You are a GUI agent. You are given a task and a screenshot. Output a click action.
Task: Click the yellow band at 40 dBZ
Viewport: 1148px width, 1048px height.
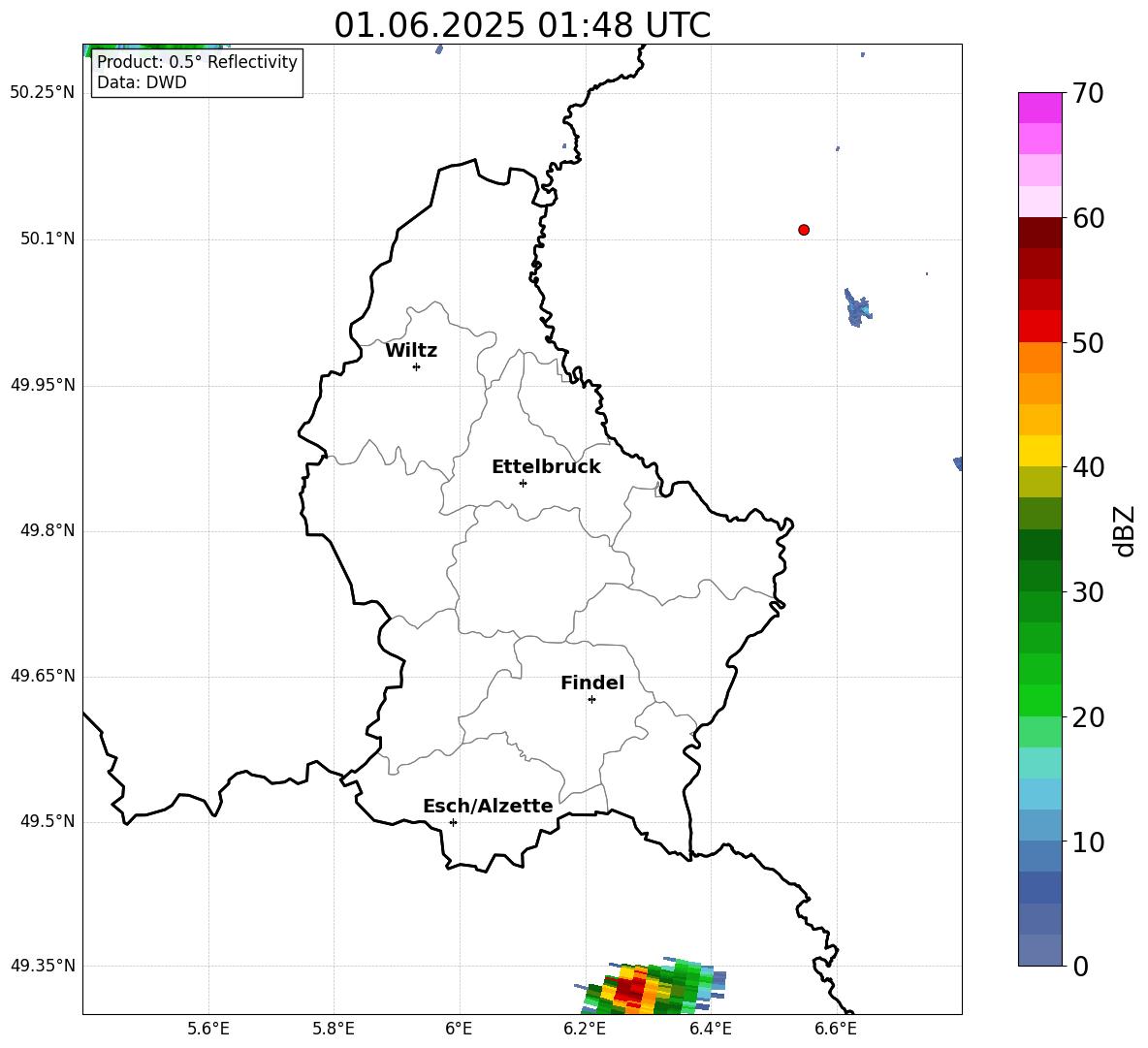(1039, 451)
